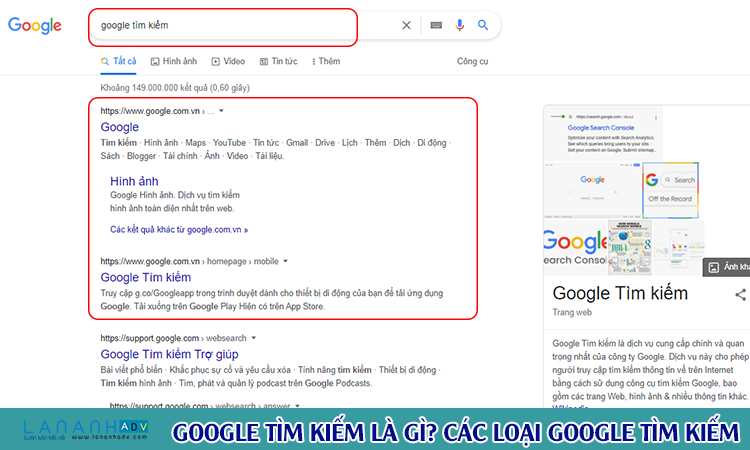Share the Google Tìm kiếm knowledge panel
This screenshot has height=450, width=750.
click(740, 295)
